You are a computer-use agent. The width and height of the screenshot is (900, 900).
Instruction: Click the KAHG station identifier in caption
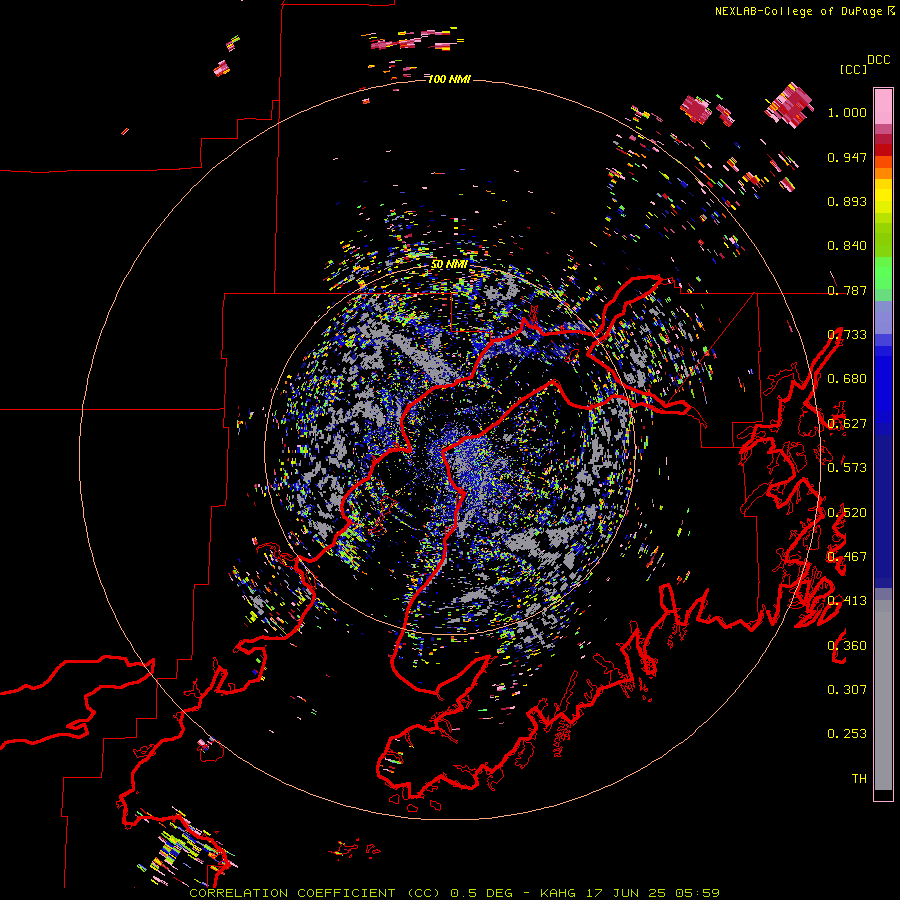tap(557, 893)
